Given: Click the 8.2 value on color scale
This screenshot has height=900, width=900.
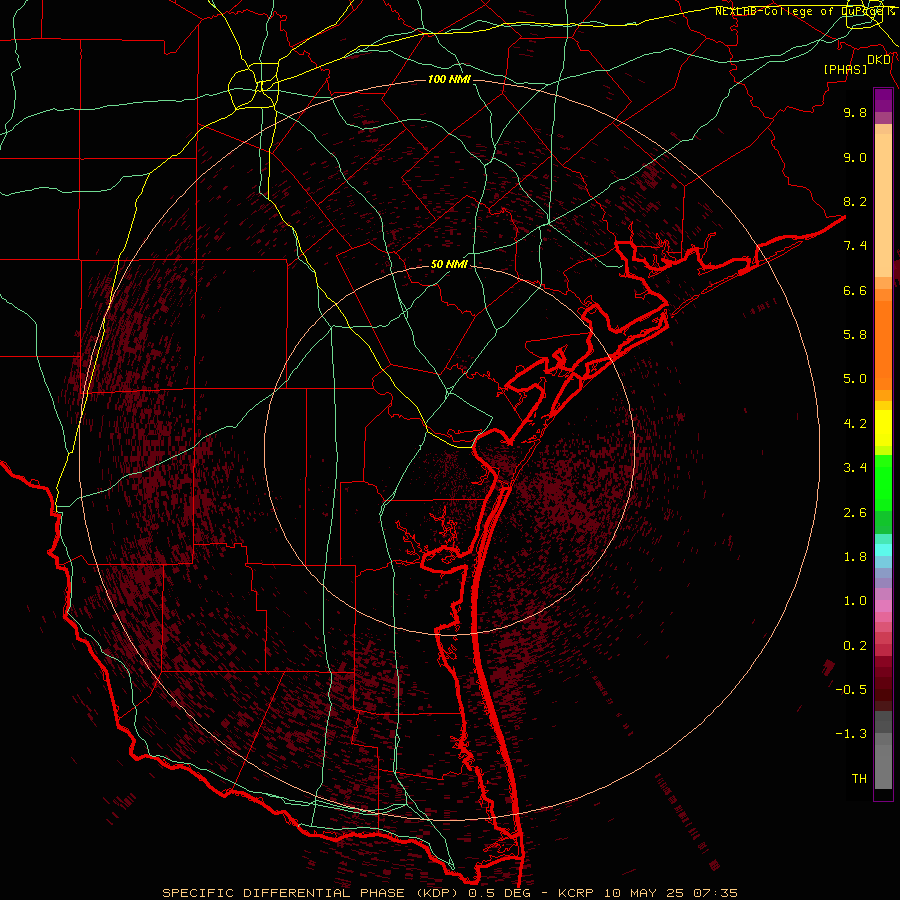Looking at the screenshot, I should 855,201.
